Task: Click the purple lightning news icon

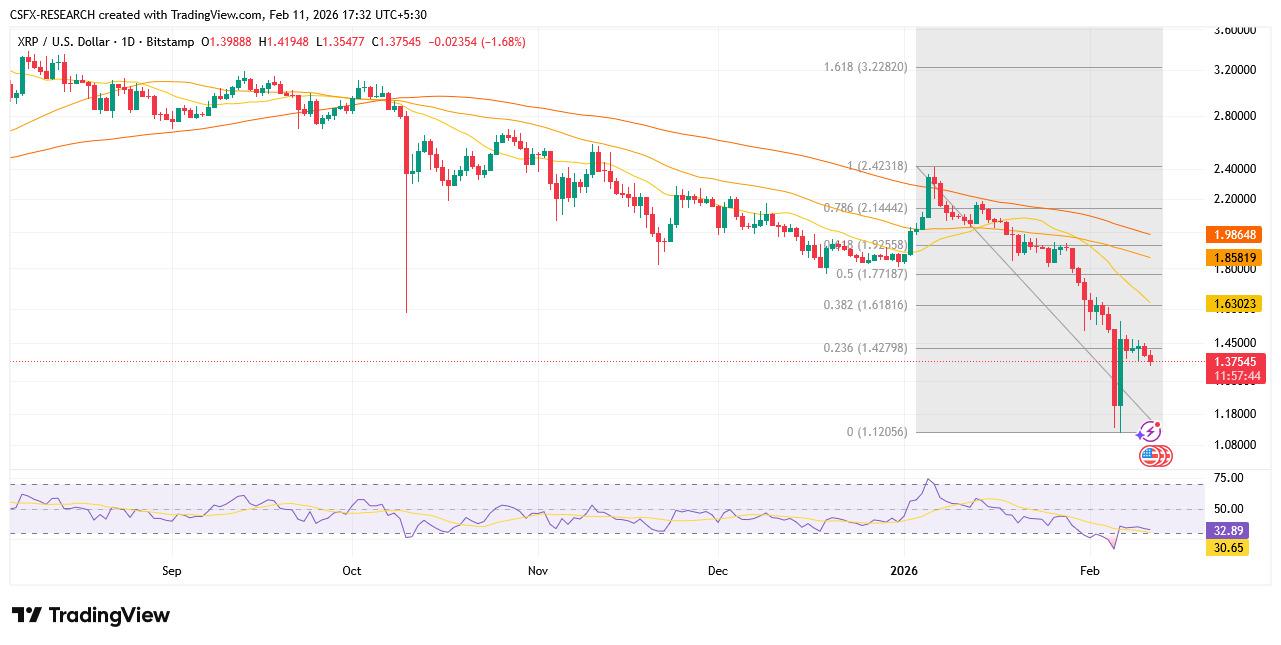Action: tap(1149, 432)
